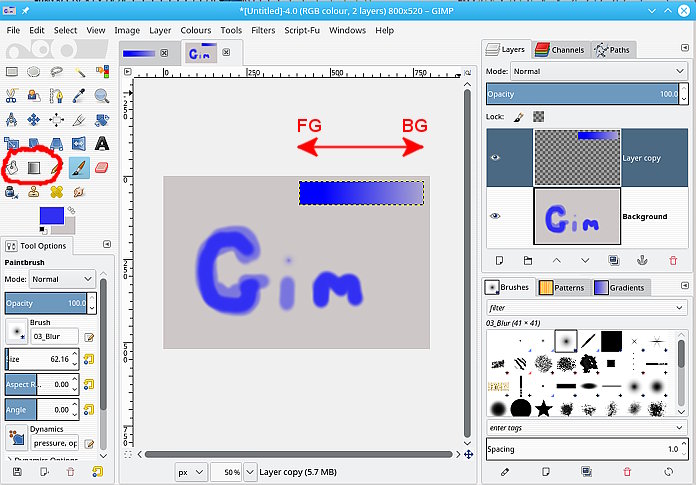Toggle lock alpha channel checkerboard icon
The width and height of the screenshot is (696, 485).
pos(538,117)
